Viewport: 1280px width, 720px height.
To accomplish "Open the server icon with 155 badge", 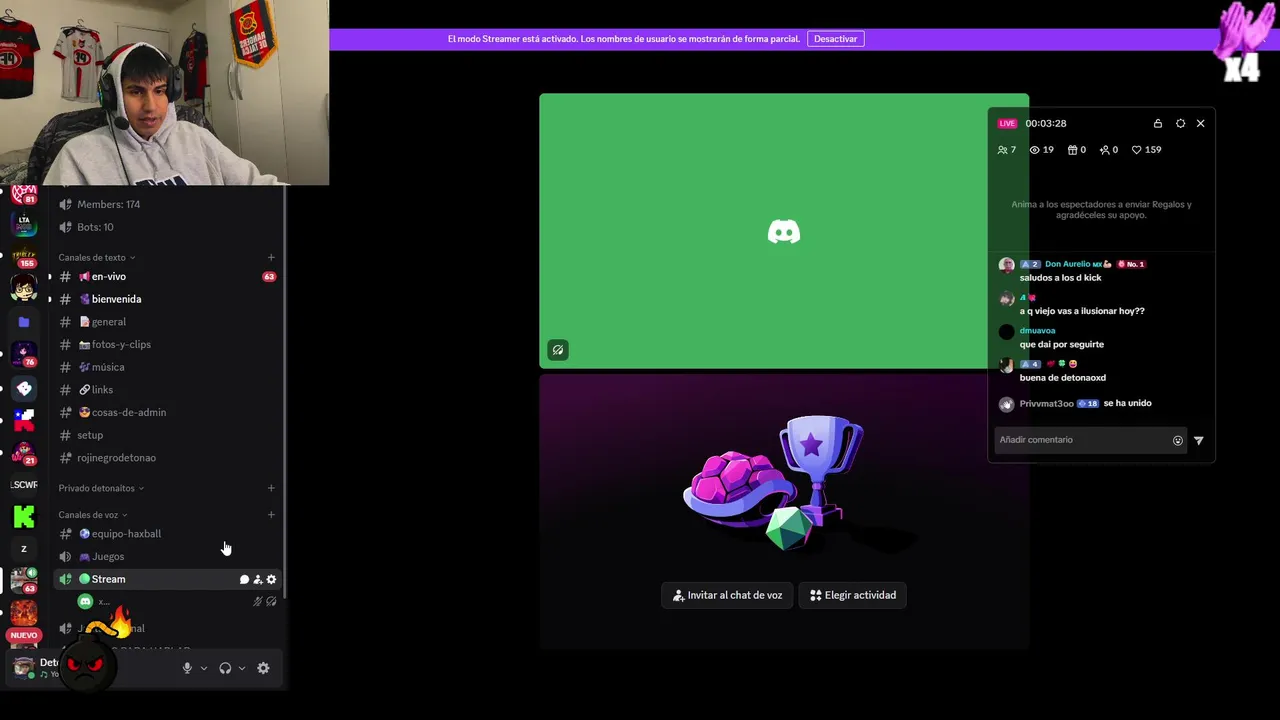I will pyautogui.click(x=24, y=256).
